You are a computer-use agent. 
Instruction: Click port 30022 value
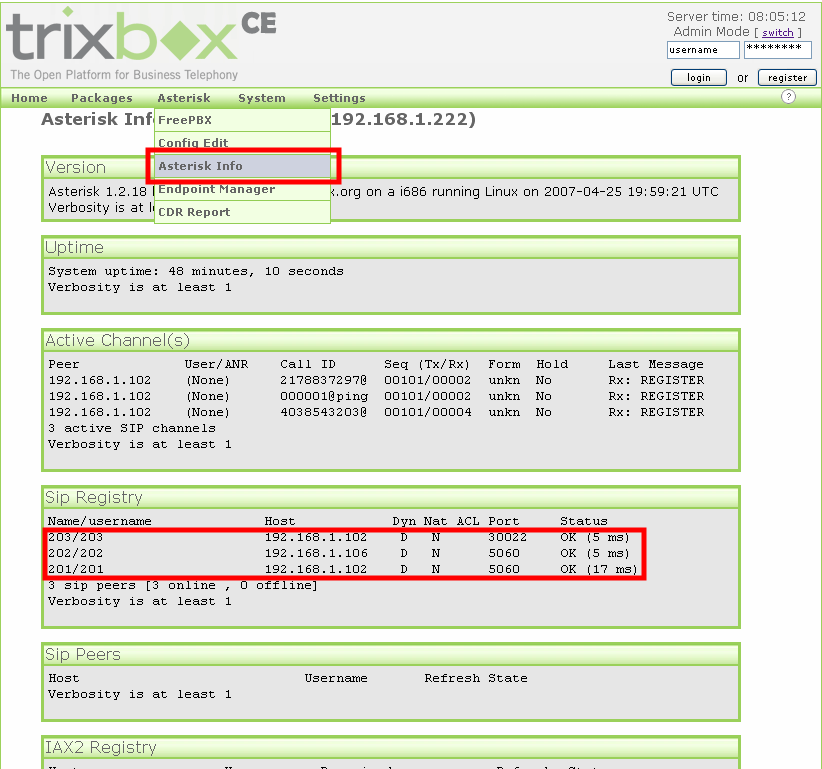(x=507, y=537)
